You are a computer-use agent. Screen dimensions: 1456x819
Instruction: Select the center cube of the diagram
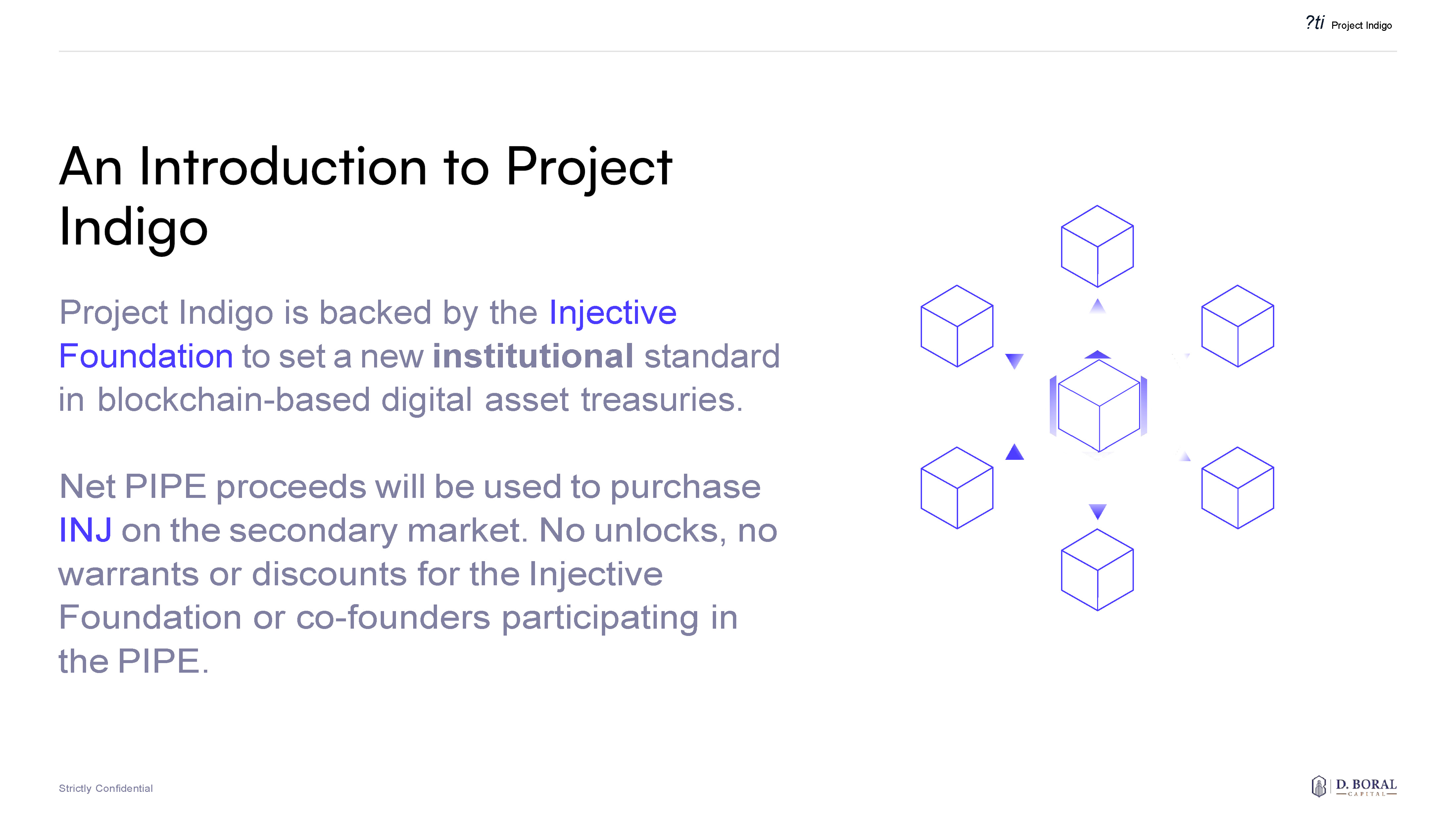[x=1098, y=406]
